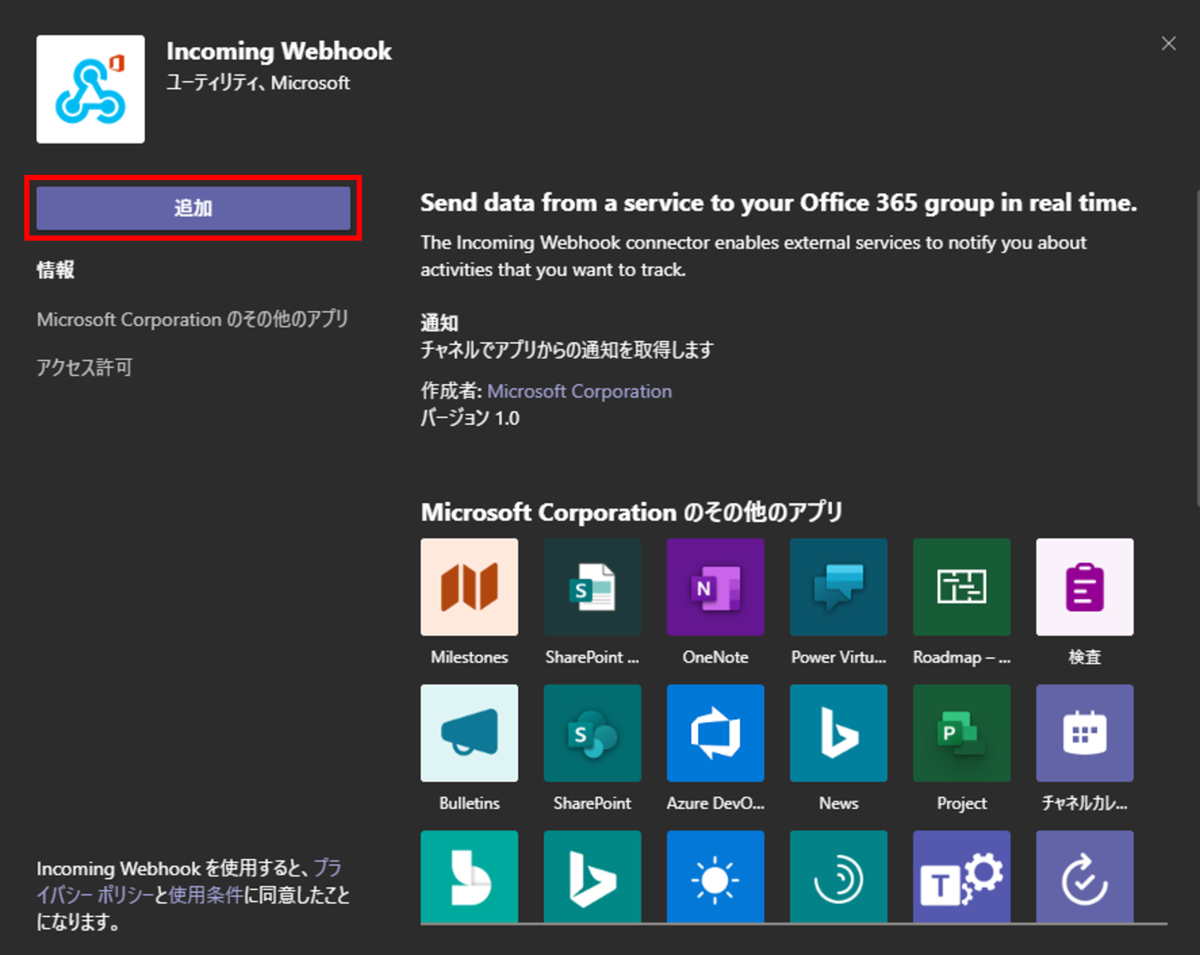Close the Incoming Webhook dialog

coord(1168,43)
